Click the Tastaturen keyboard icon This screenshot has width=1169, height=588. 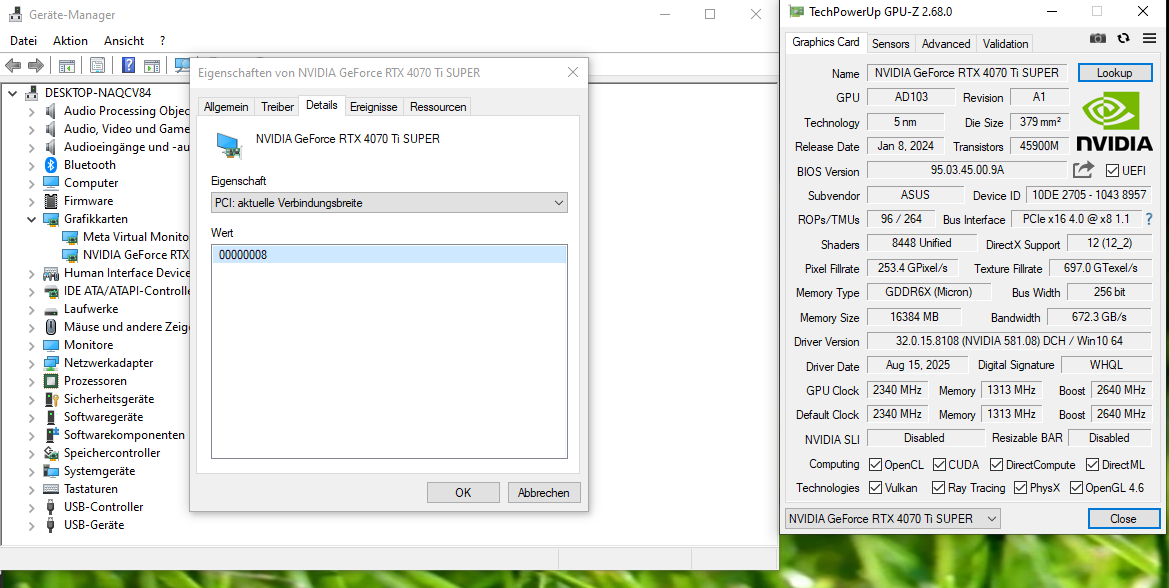(51, 489)
